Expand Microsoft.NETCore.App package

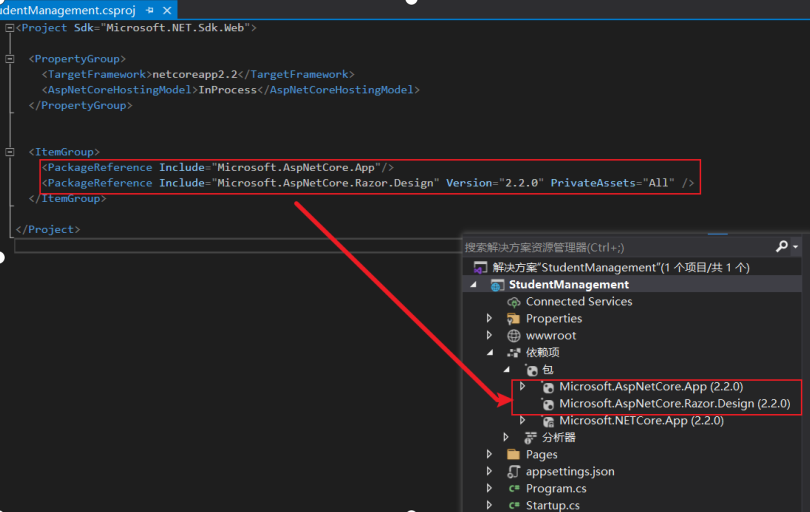[x=523, y=420]
